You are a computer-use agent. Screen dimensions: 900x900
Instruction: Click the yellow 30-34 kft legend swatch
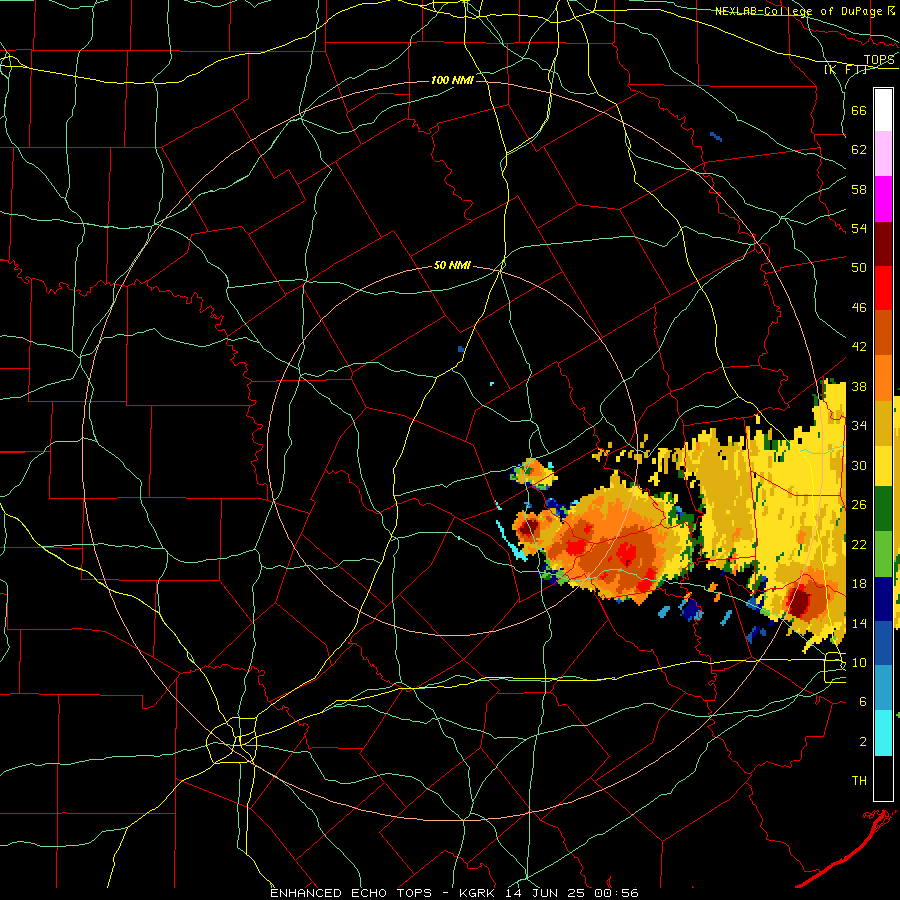pos(883,466)
